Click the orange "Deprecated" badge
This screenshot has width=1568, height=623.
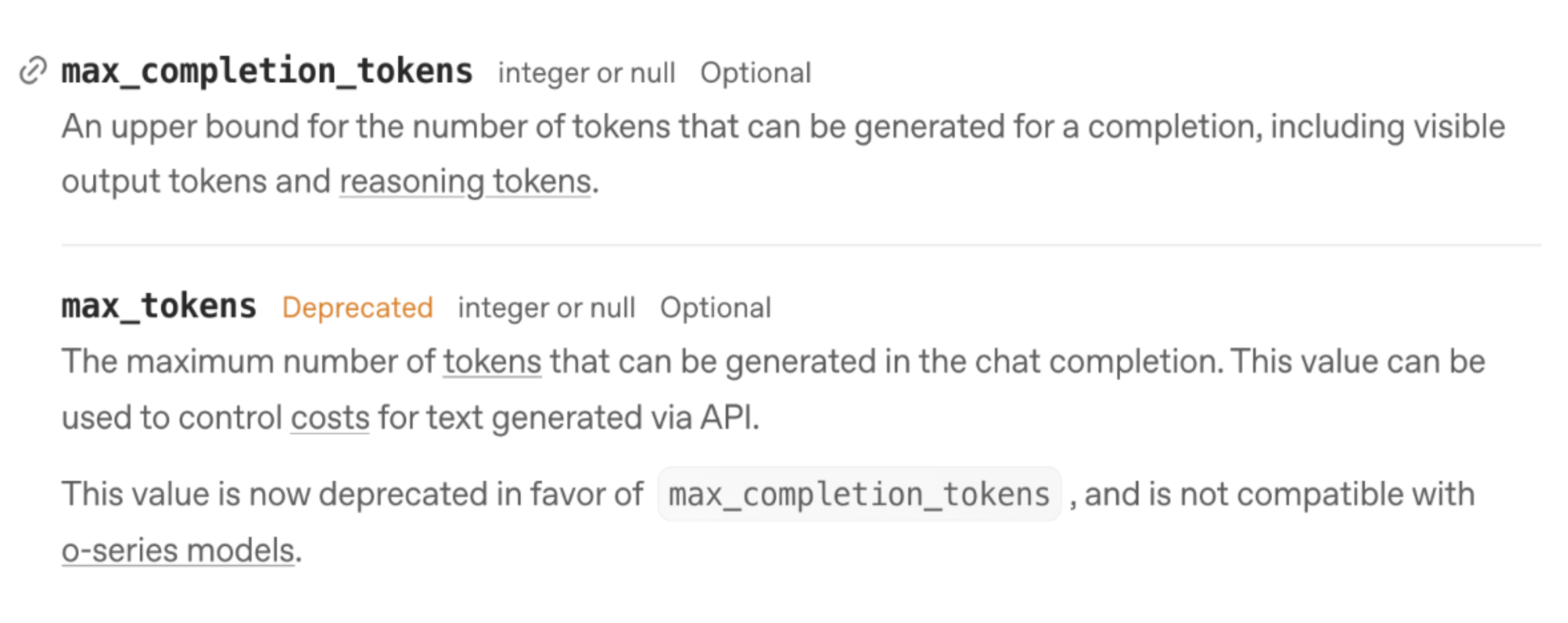(357, 308)
